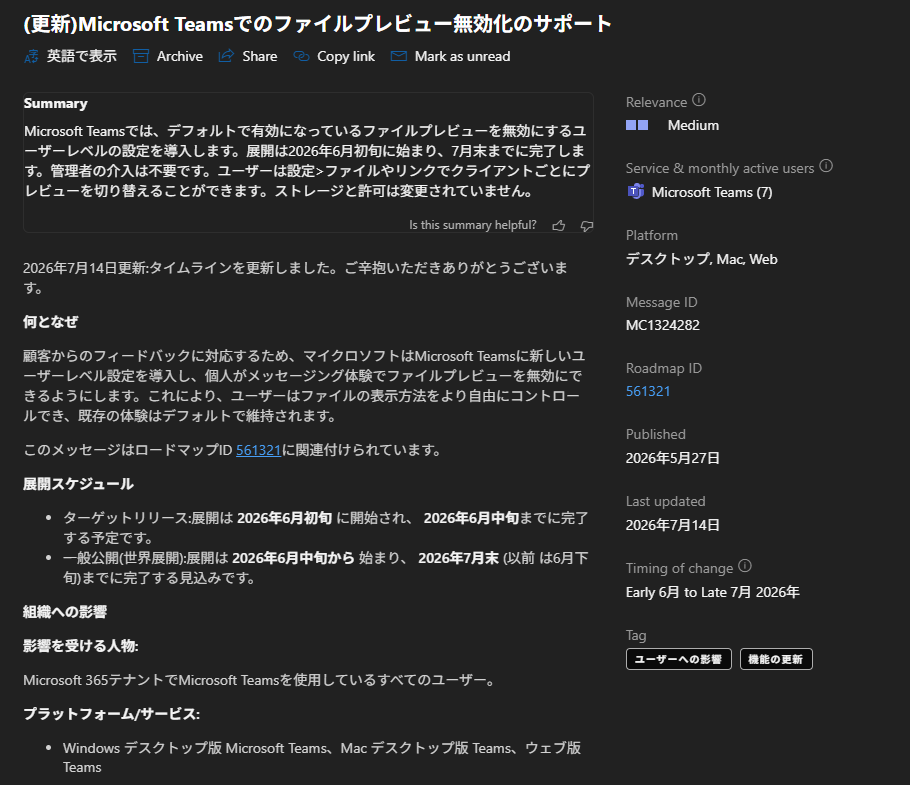Click the Share arrow icon

[226, 56]
